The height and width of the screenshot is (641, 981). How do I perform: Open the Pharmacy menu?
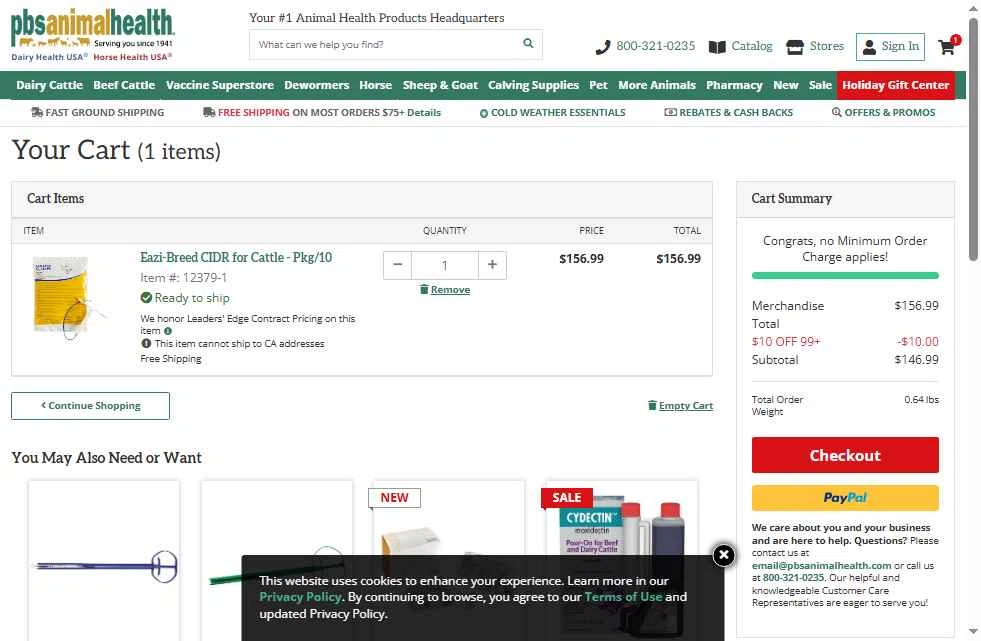[x=734, y=85]
